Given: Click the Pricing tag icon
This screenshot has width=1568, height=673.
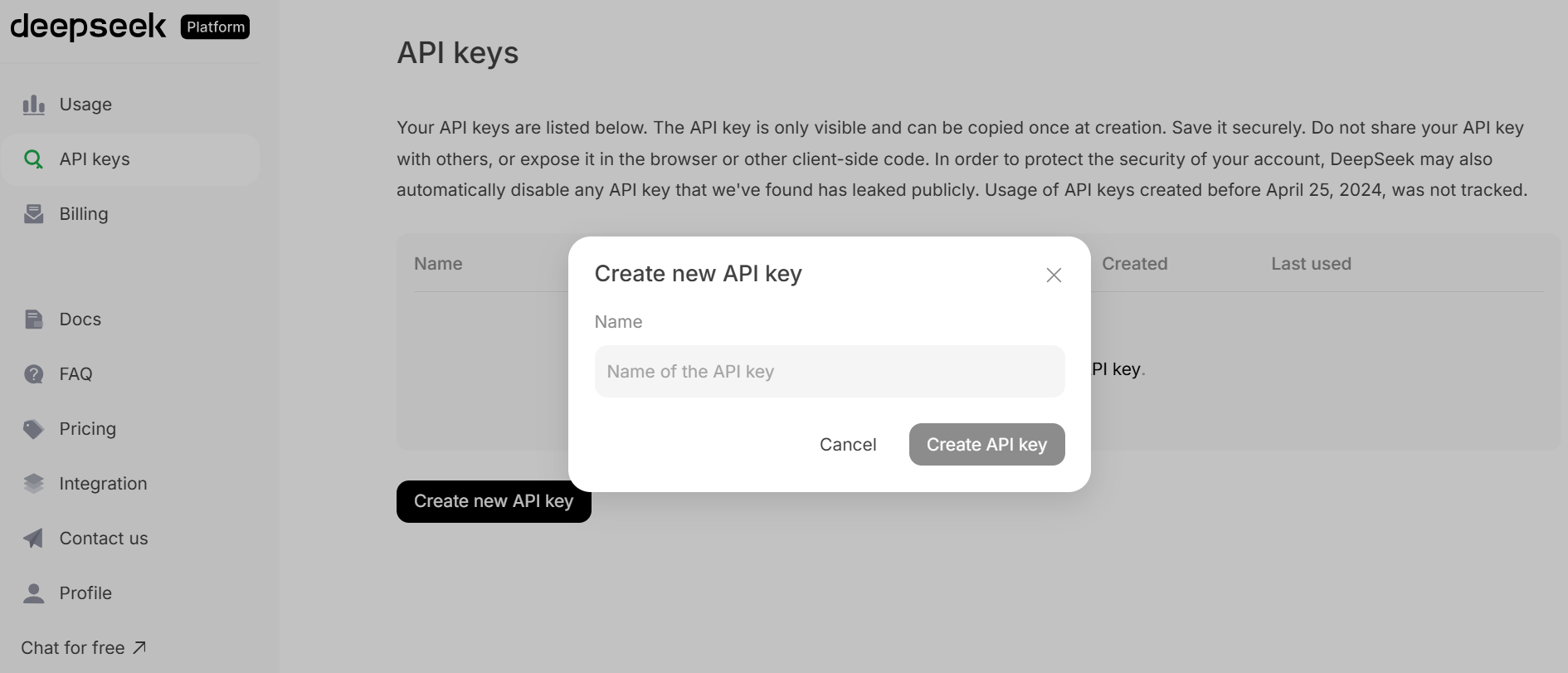Looking at the screenshot, I should click(33, 429).
